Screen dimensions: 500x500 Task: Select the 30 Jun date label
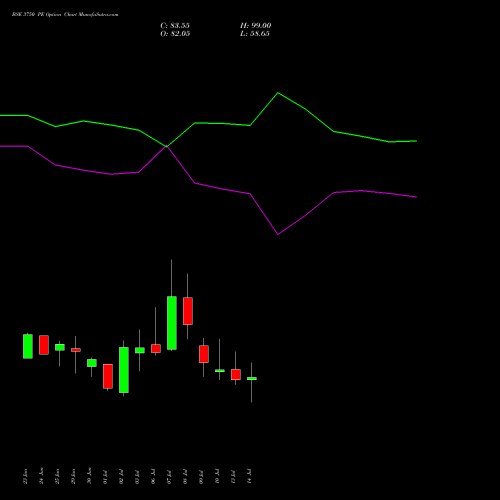pyautogui.click(x=89, y=476)
